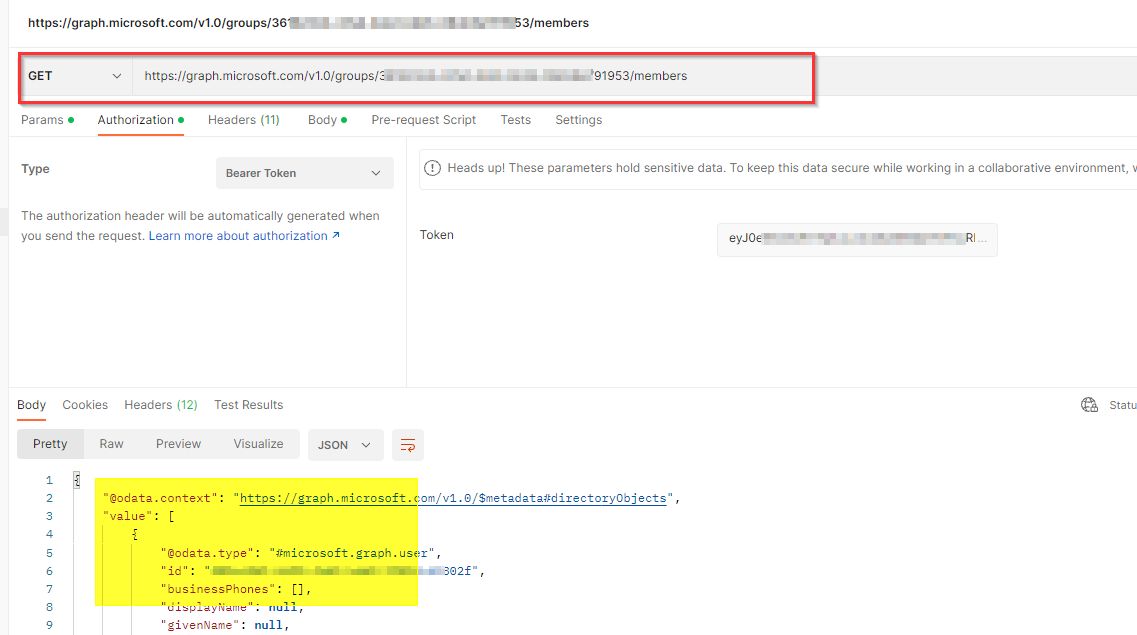Switch to Raw response view
Screen dimensions: 1137x635
(x=112, y=444)
